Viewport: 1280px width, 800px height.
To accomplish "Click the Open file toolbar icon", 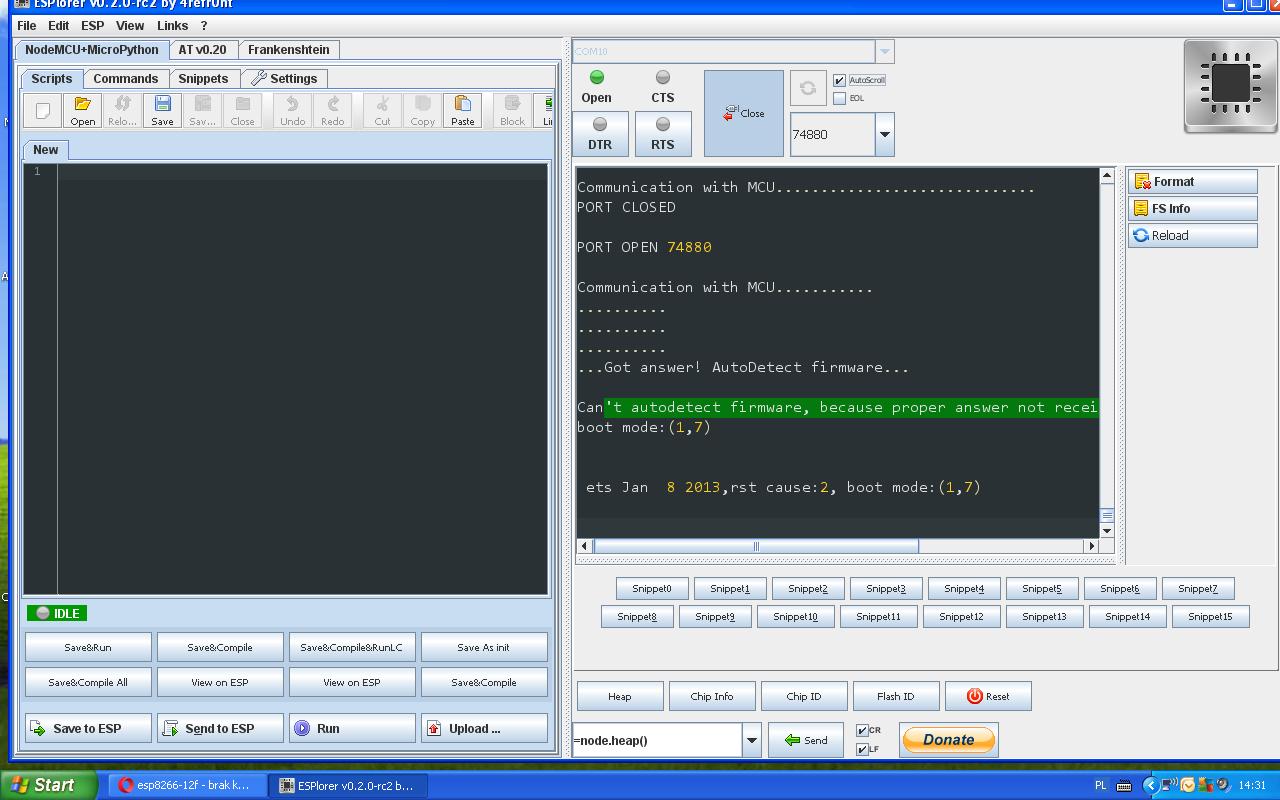I will pyautogui.click(x=82, y=110).
